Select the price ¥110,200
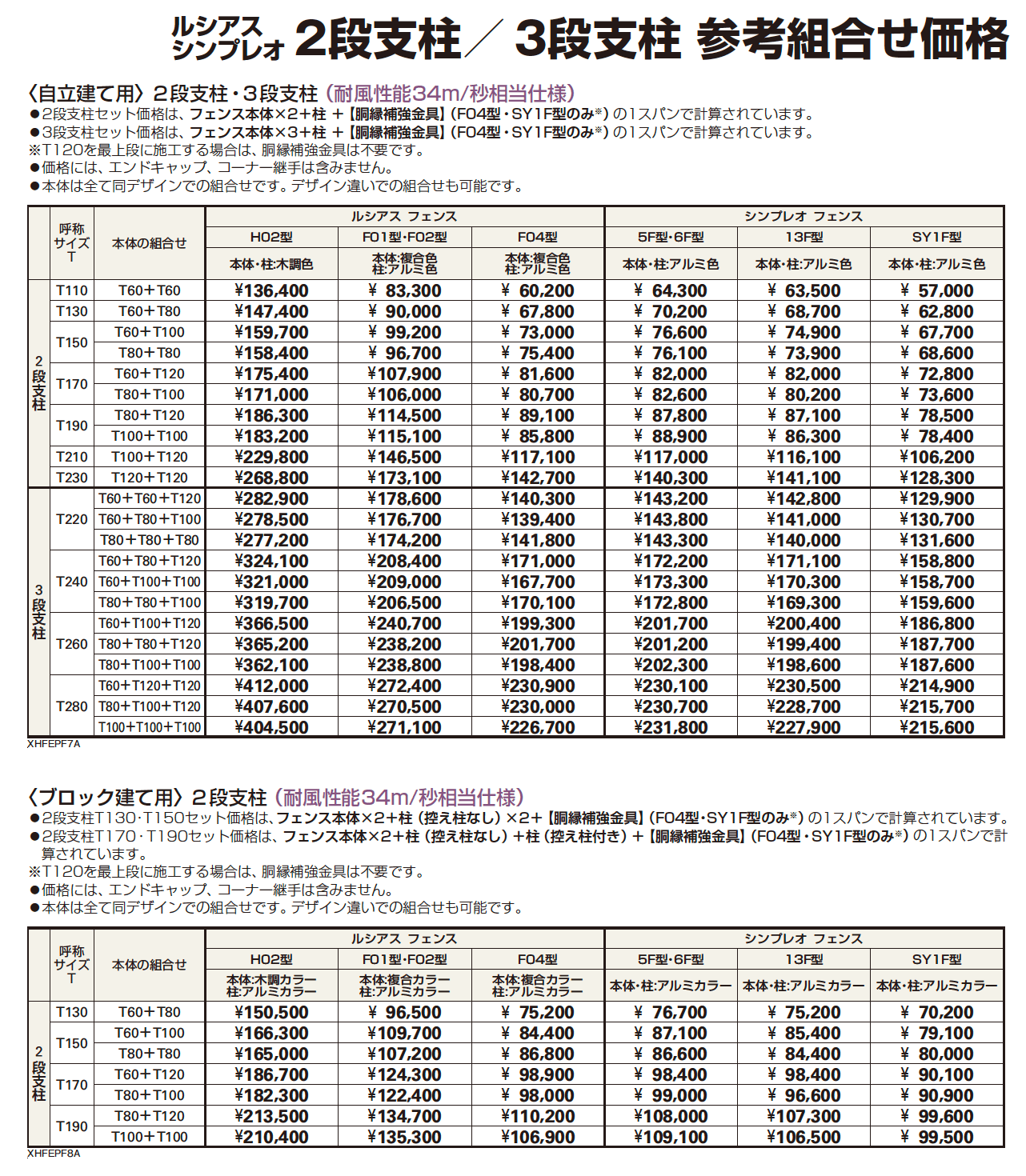Viewport: 1026px width, 1176px height. (x=537, y=1116)
